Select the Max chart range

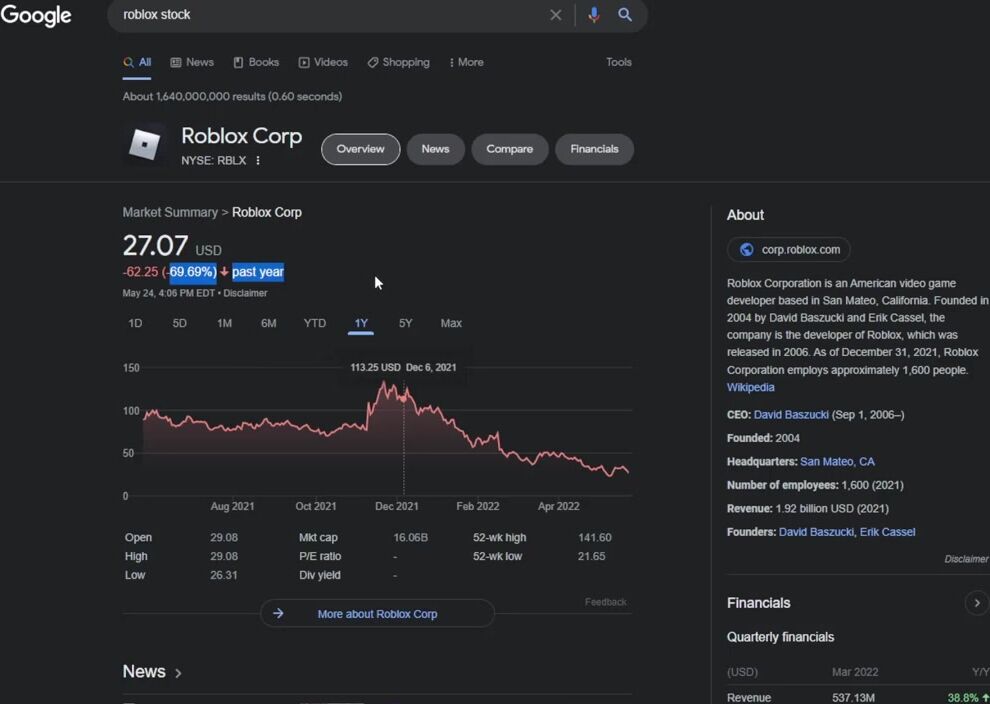point(451,323)
